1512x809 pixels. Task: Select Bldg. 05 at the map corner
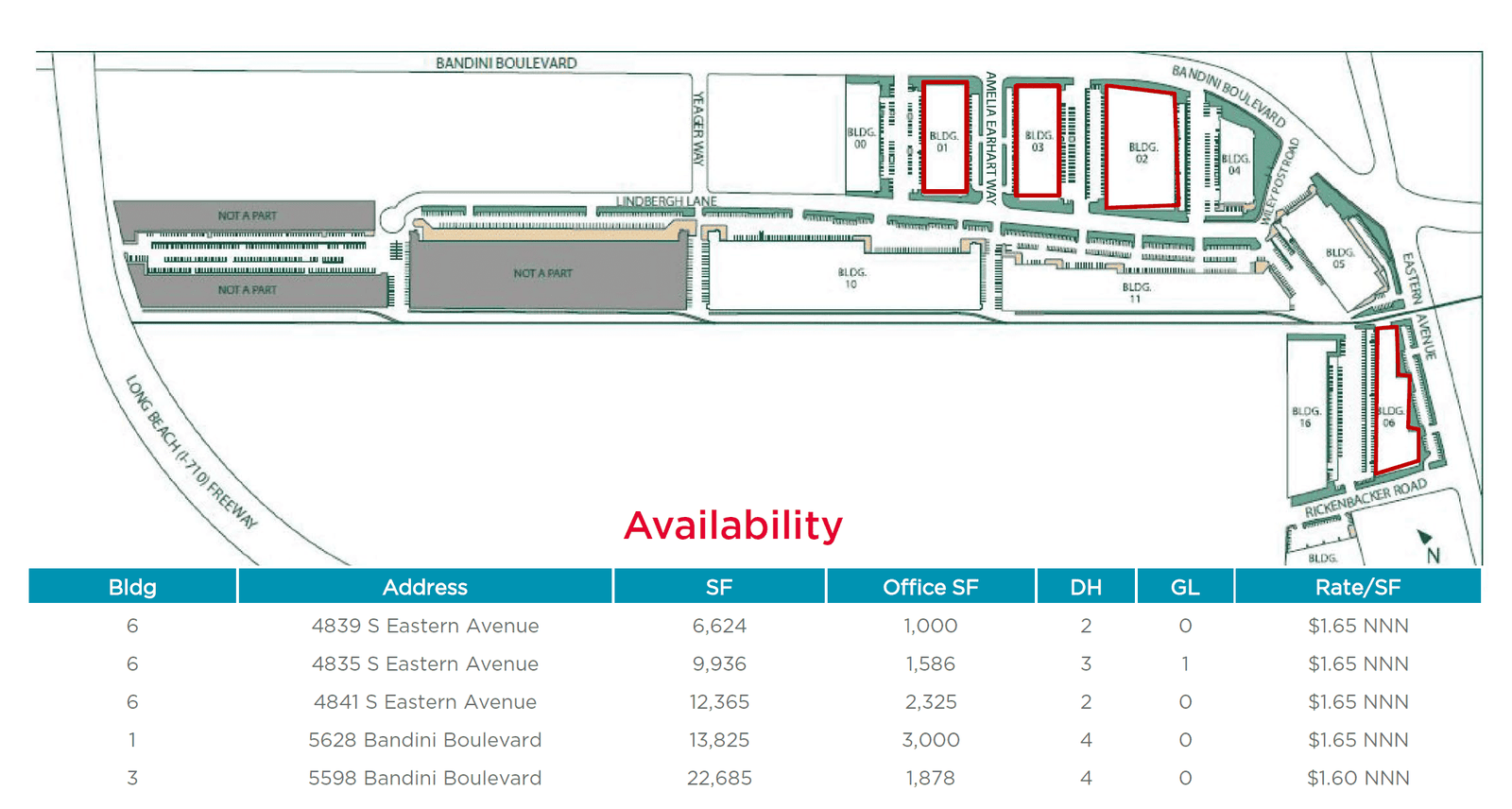pos(1338,258)
